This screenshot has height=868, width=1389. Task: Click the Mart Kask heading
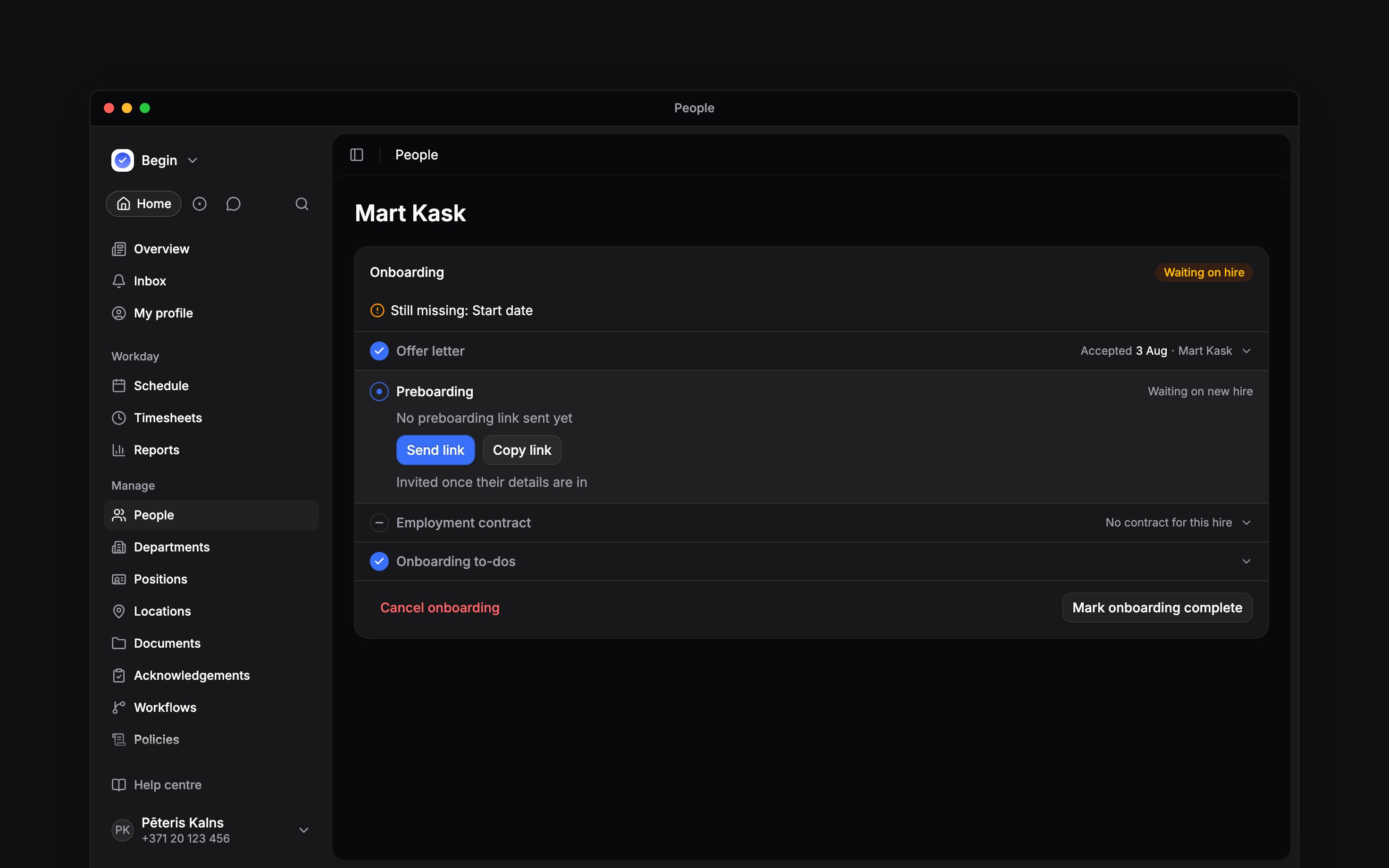point(410,214)
